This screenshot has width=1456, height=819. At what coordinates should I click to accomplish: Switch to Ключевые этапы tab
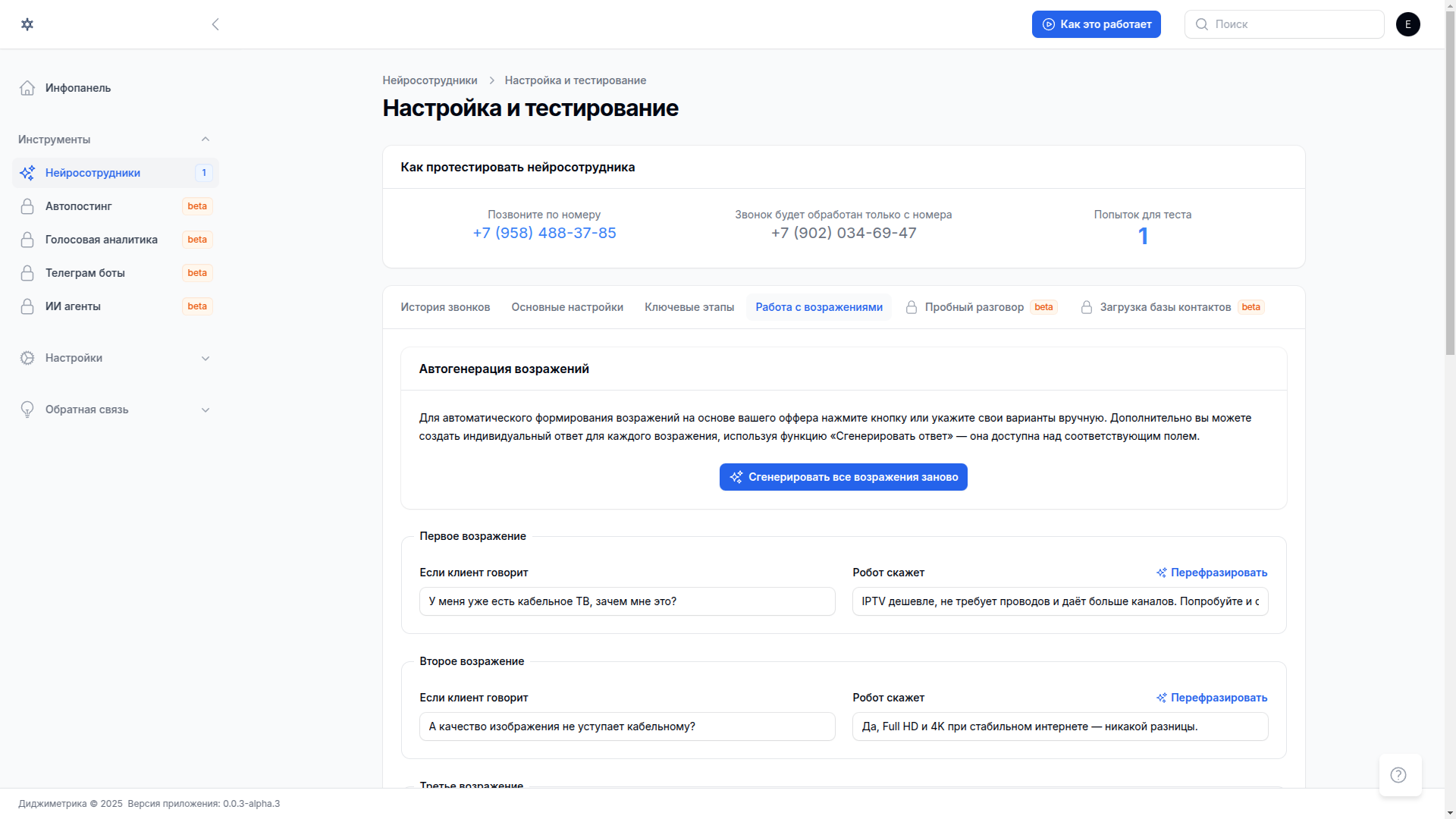689,307
